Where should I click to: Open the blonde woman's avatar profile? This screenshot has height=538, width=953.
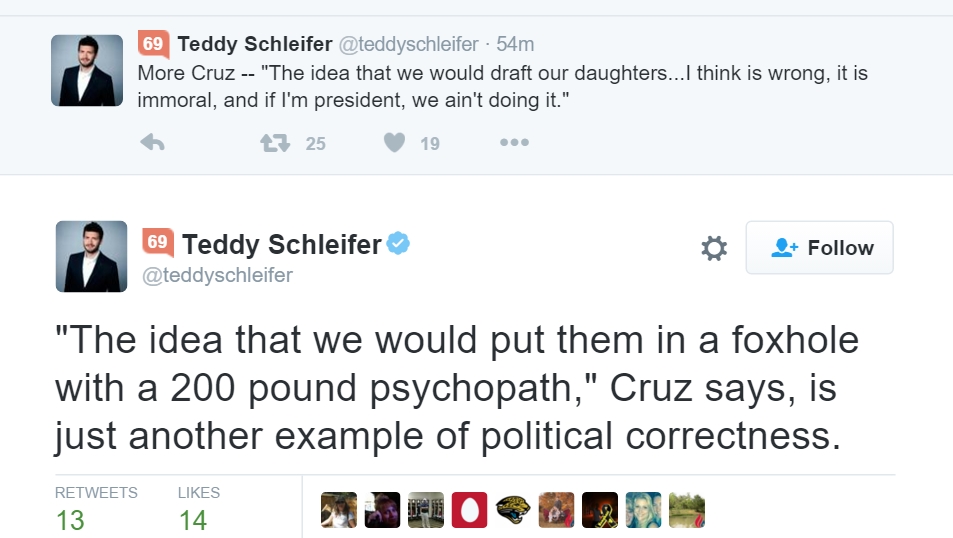pyautogui.click(x=644, y=509)
